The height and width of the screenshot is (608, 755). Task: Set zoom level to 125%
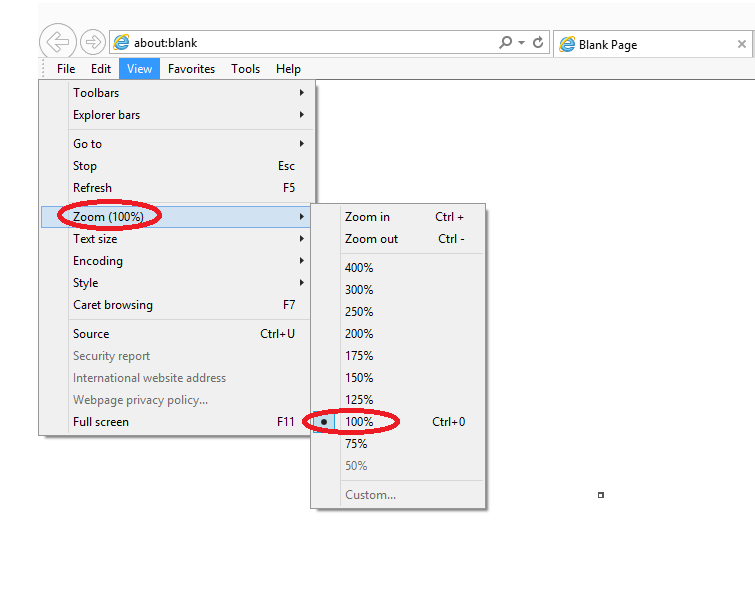(x=398, y=400)
